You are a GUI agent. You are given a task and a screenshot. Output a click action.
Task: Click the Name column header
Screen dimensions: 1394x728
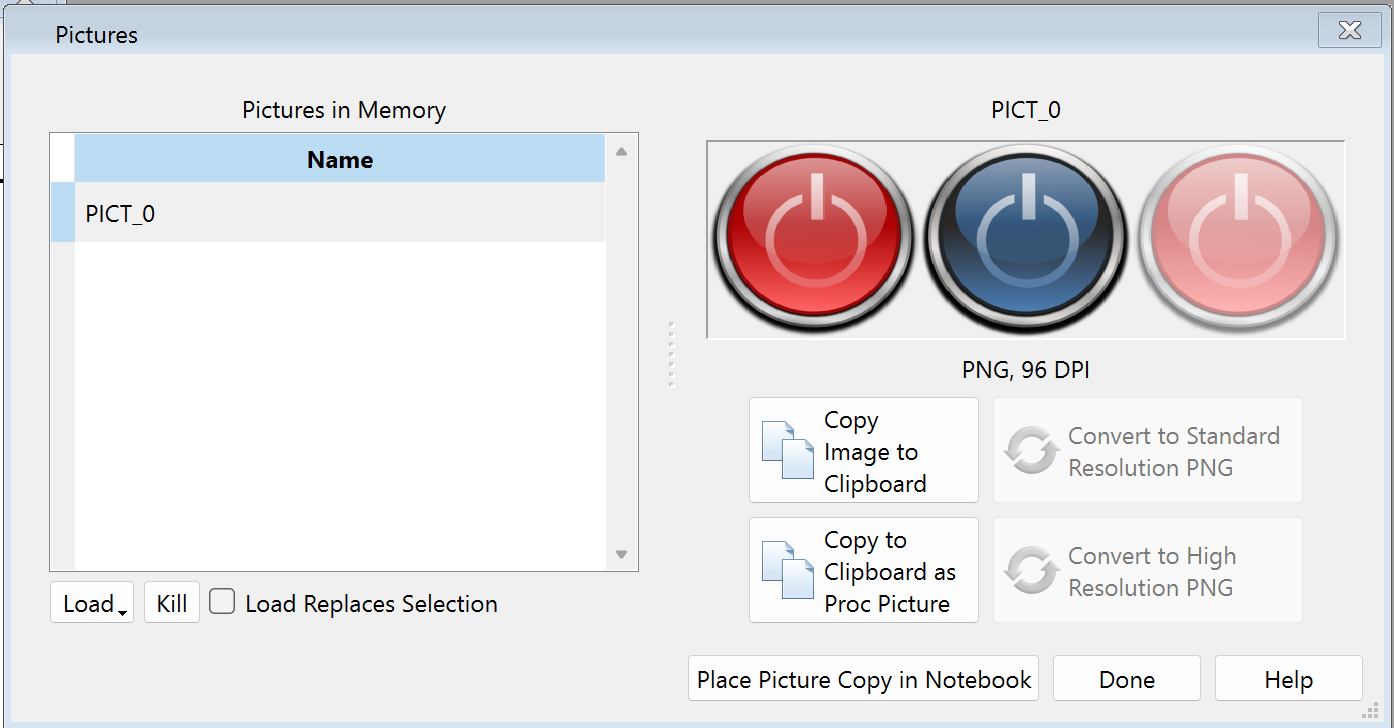click(x=339, y=160)
